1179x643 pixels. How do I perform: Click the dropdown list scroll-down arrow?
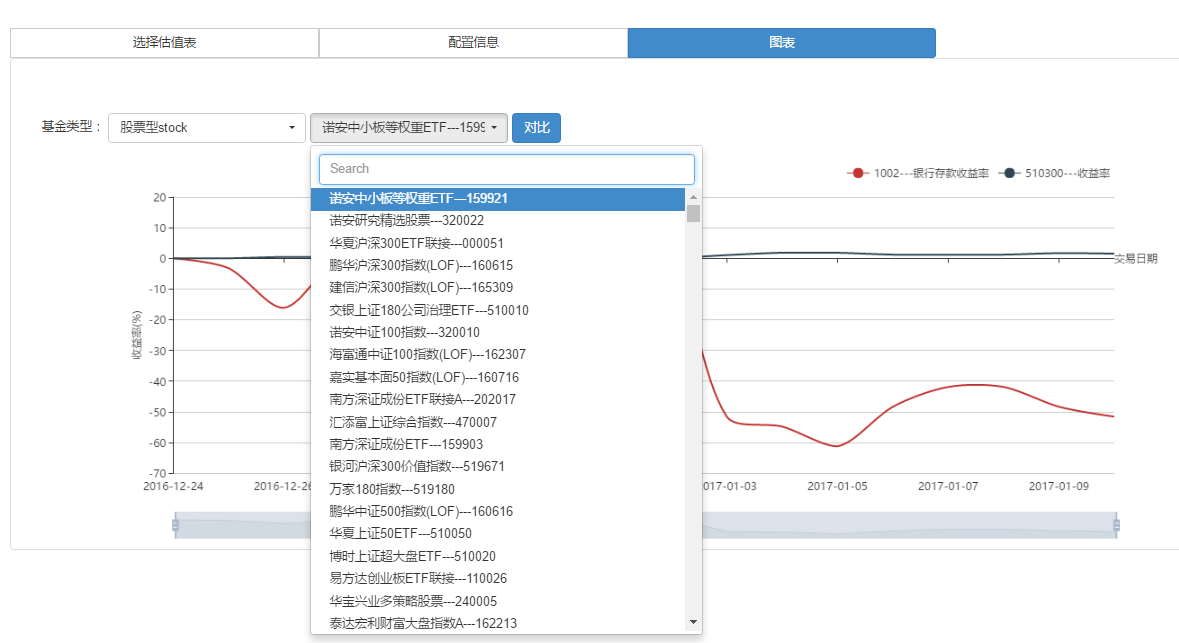coord(693,622)
